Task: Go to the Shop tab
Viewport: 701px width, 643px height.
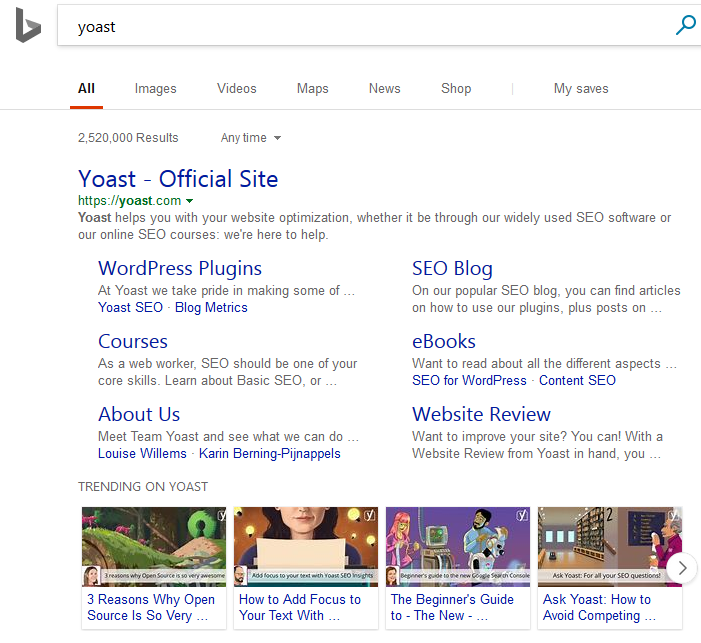Action: [456, 89]
